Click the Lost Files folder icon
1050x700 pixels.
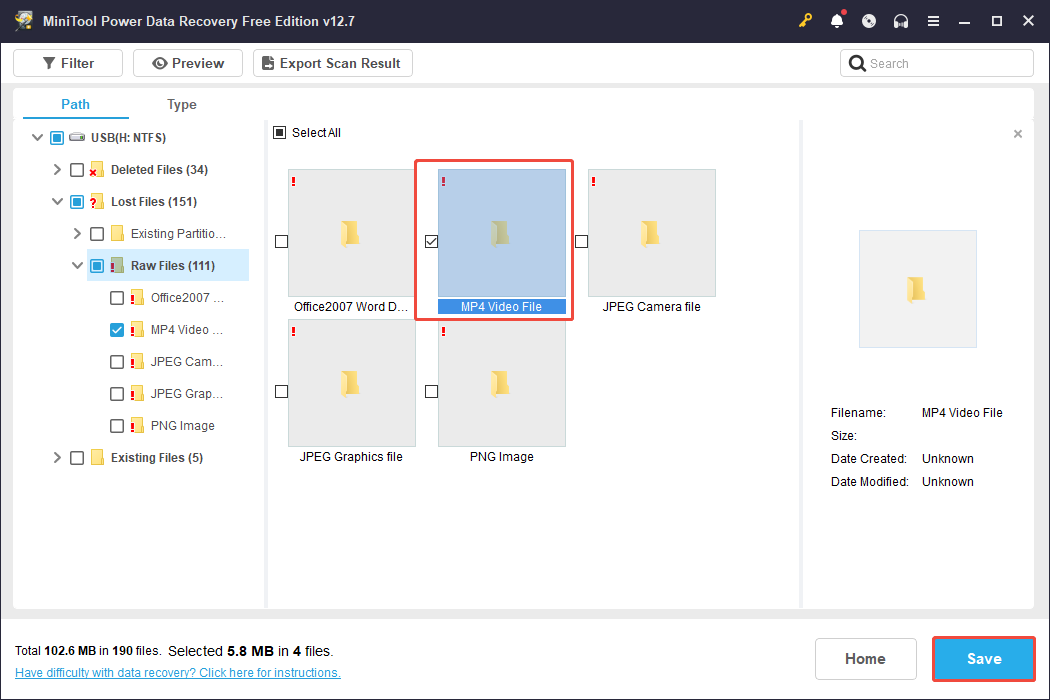click(96, 202)
